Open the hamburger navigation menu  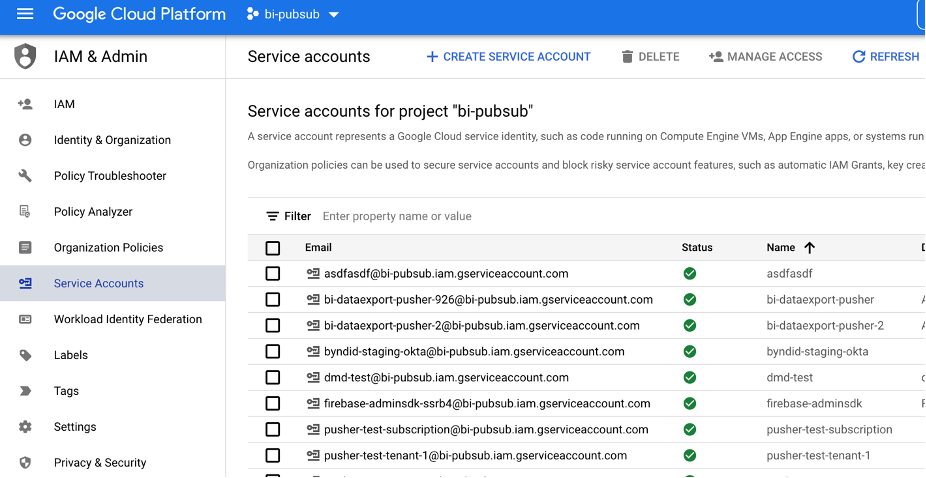point(25,14)
